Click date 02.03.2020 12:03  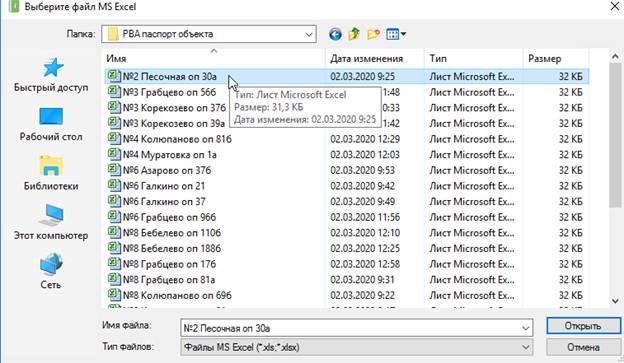(365, 155)
